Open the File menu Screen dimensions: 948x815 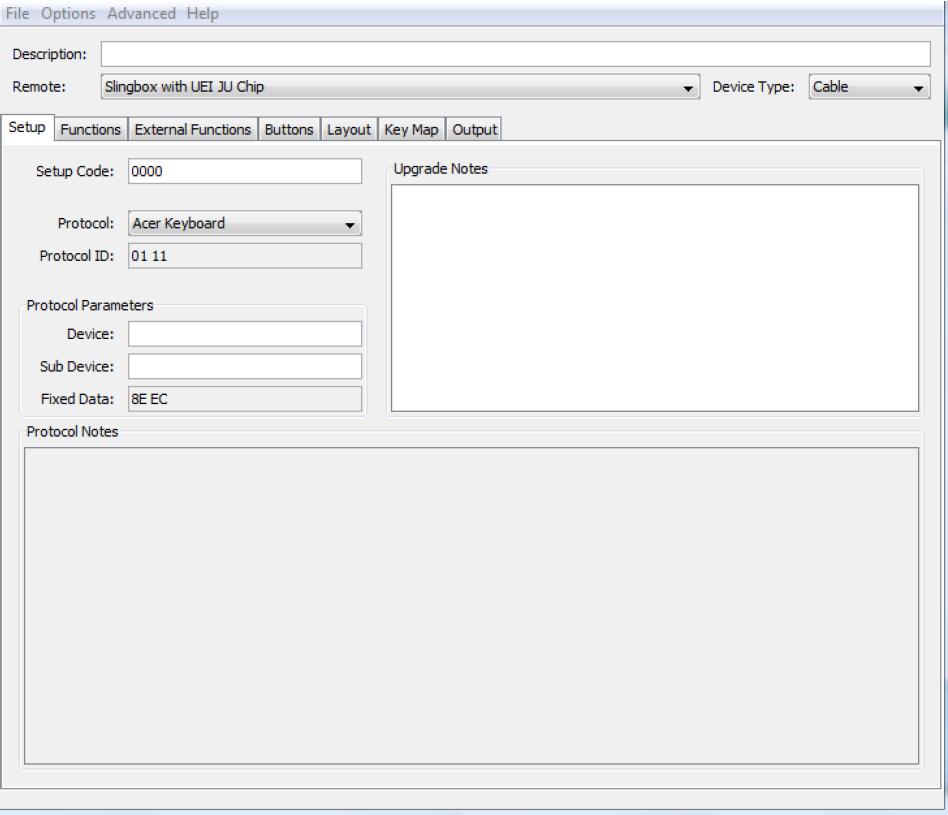coord(20,14)
